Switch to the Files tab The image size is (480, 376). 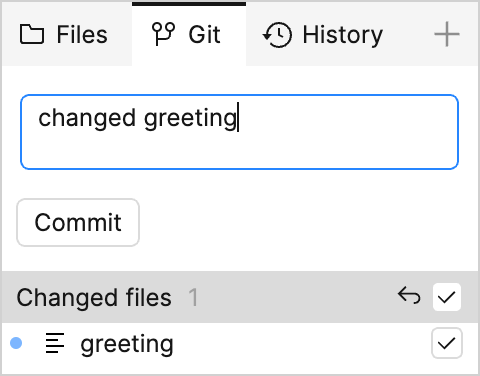click(67, 34)
